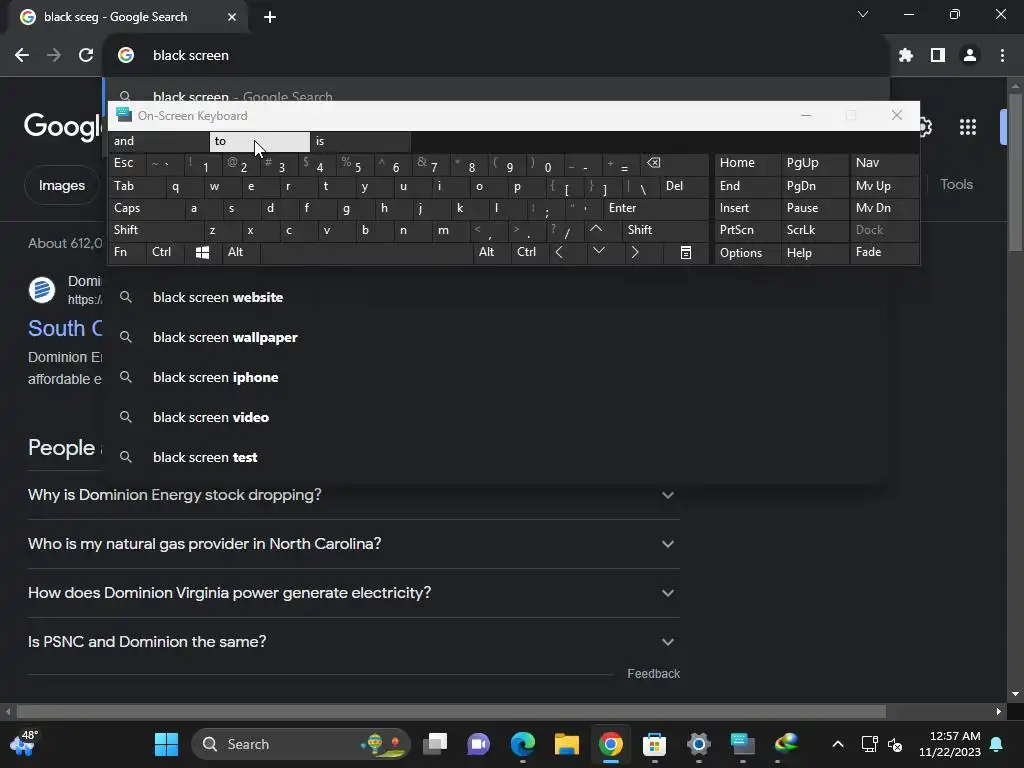Click Options key on On-Screen Keyboard

click(x=747, y=253)
